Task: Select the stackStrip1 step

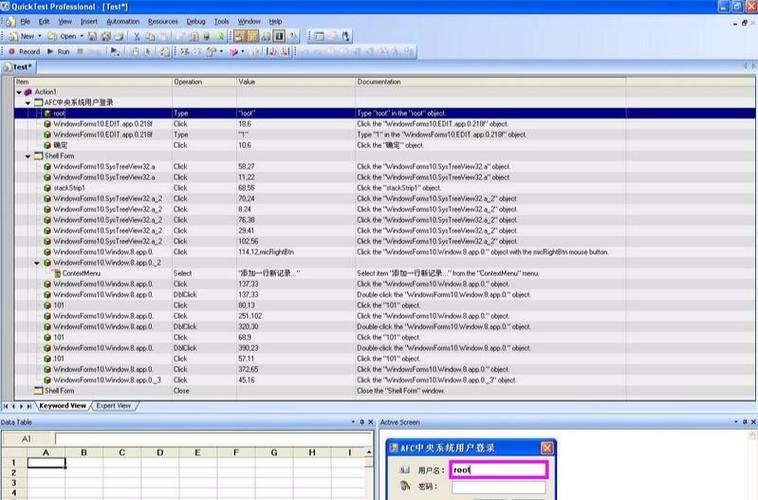Action: 385,188
